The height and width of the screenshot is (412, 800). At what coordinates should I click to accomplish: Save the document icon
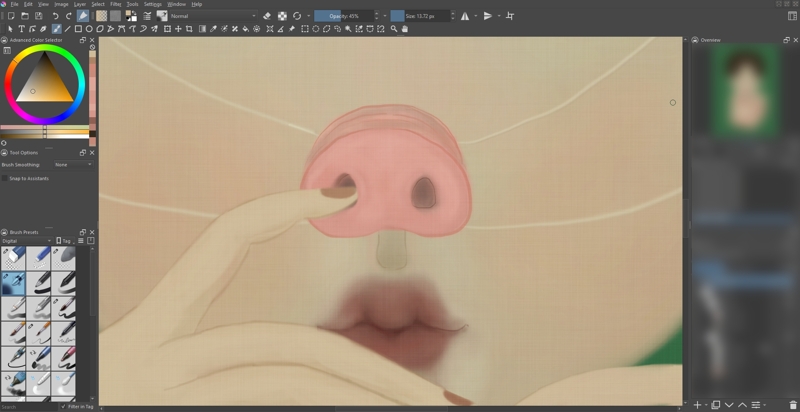39,16
